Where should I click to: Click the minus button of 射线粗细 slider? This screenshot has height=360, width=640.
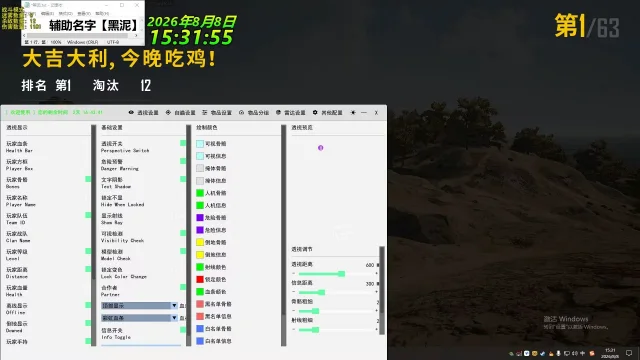pyautogui.click(x=293, y=329)
